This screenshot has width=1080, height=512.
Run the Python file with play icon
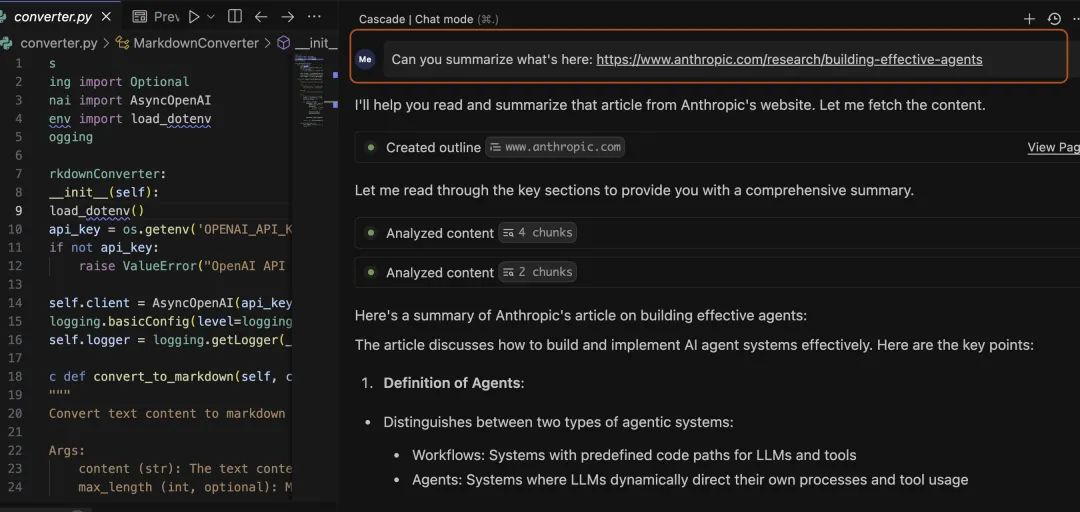pos(194,17)
